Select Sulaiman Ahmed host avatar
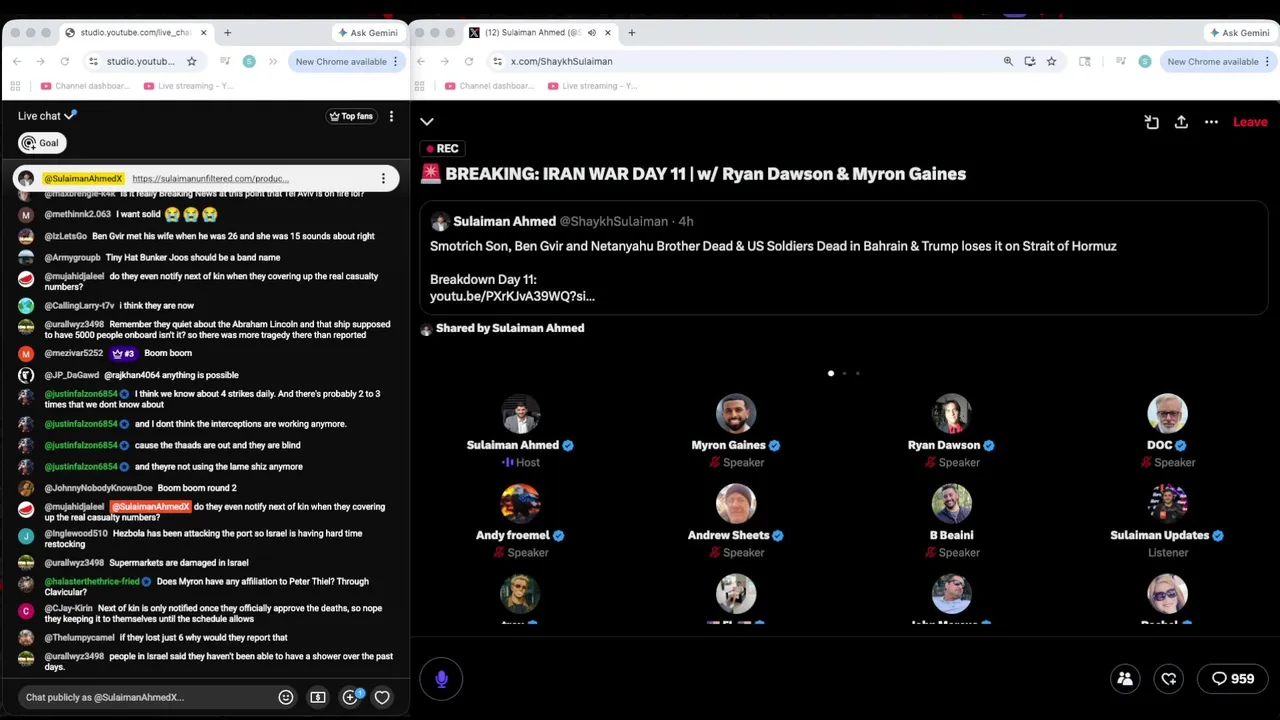 [x=520, y=414]
